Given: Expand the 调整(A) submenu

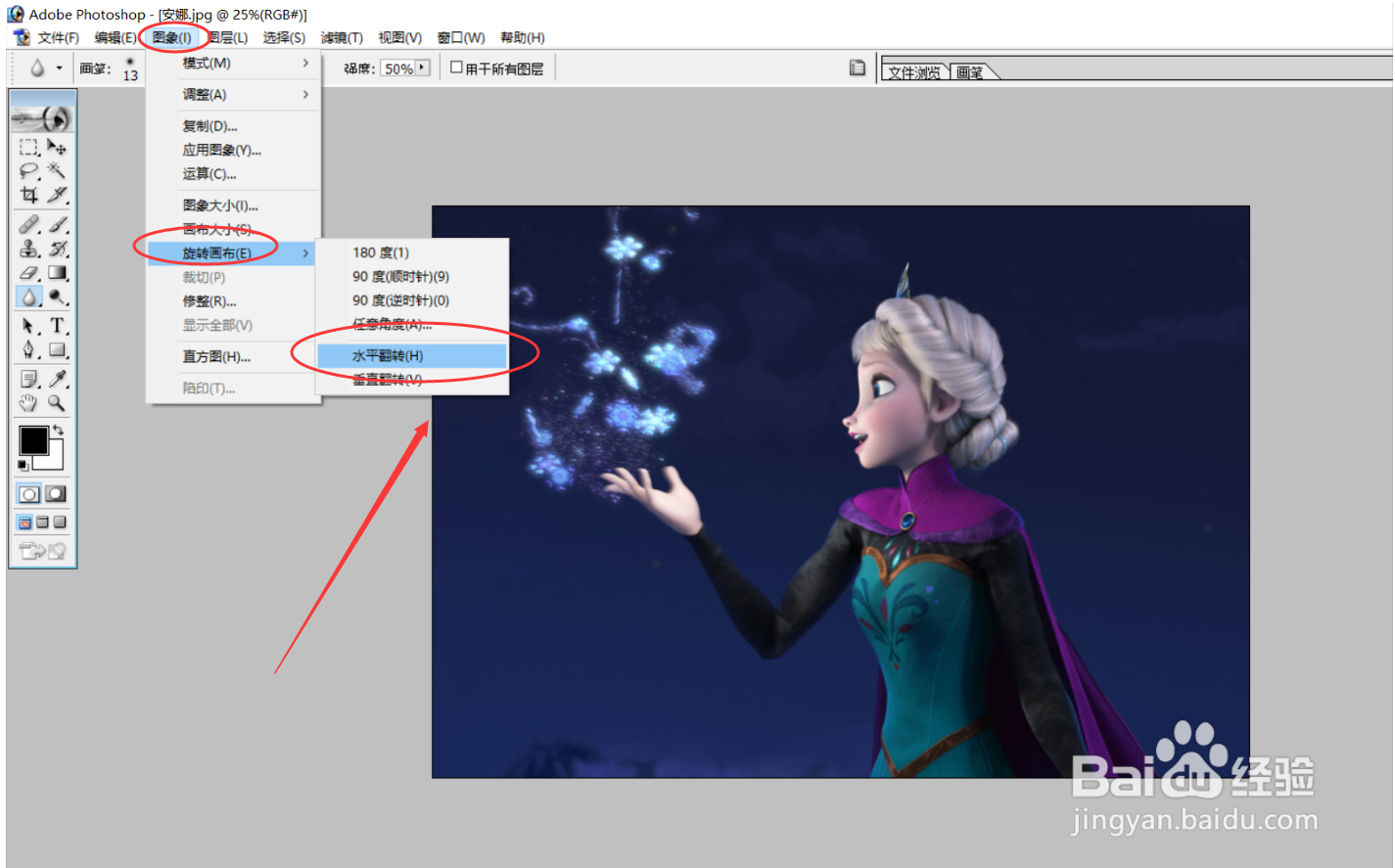Looking at the screenshot, I should coord(234,95).
